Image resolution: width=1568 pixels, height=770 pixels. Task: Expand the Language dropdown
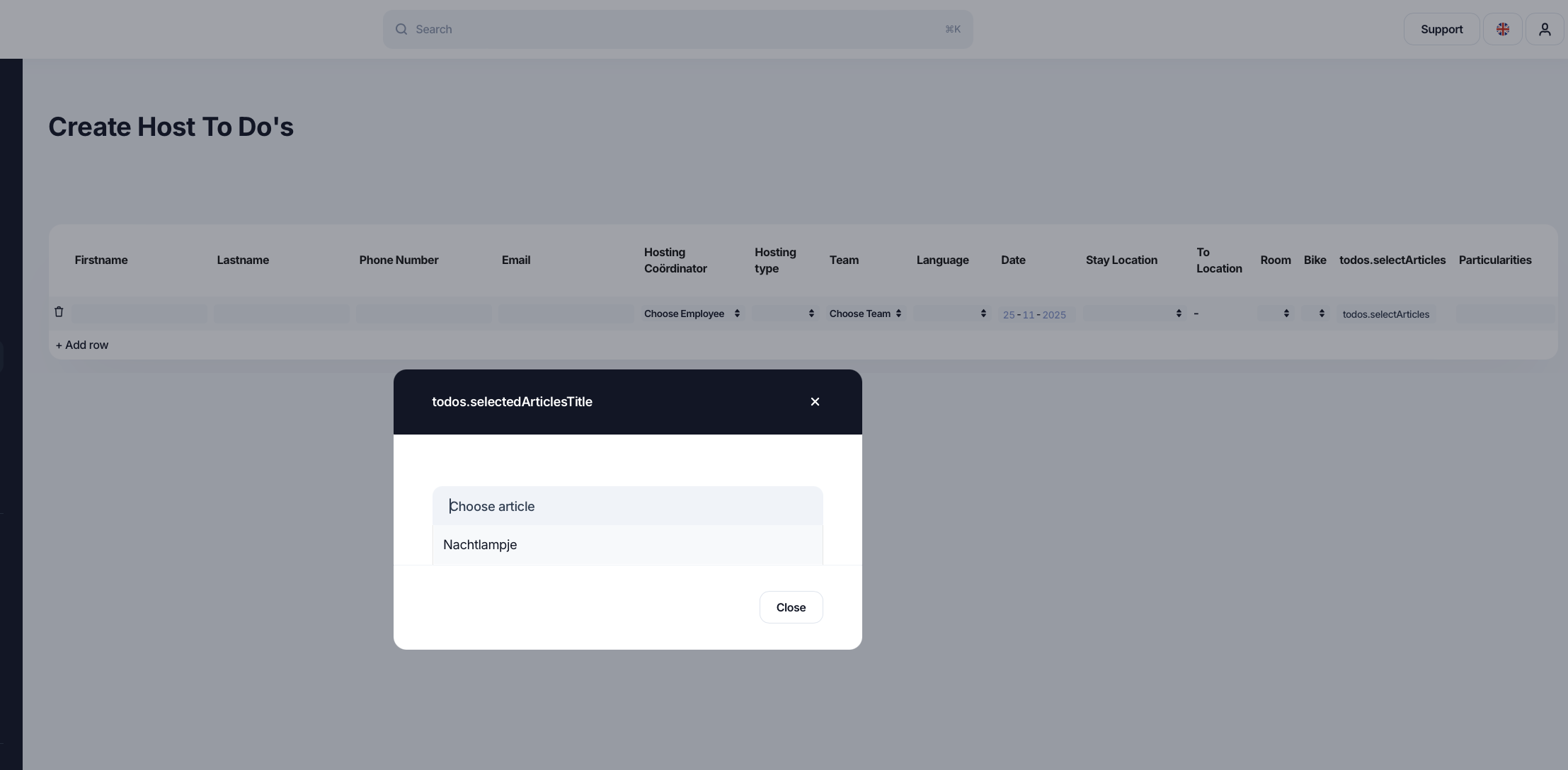pos(951,314)
